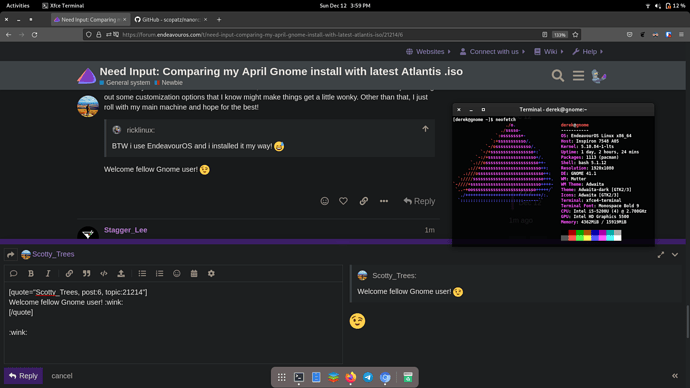
Task: Click color palette strip in Terminal window
Action: 591,235
